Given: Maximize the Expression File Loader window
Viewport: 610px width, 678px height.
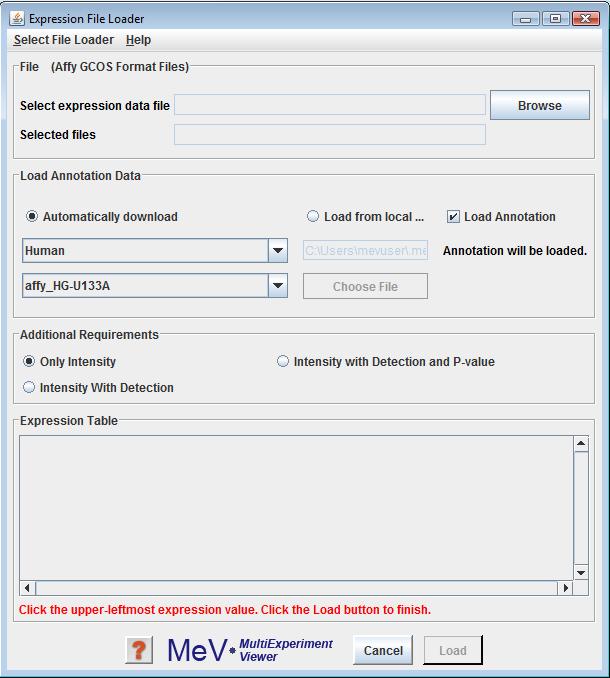Looking at the screenshot, I should tap(555, 18).
